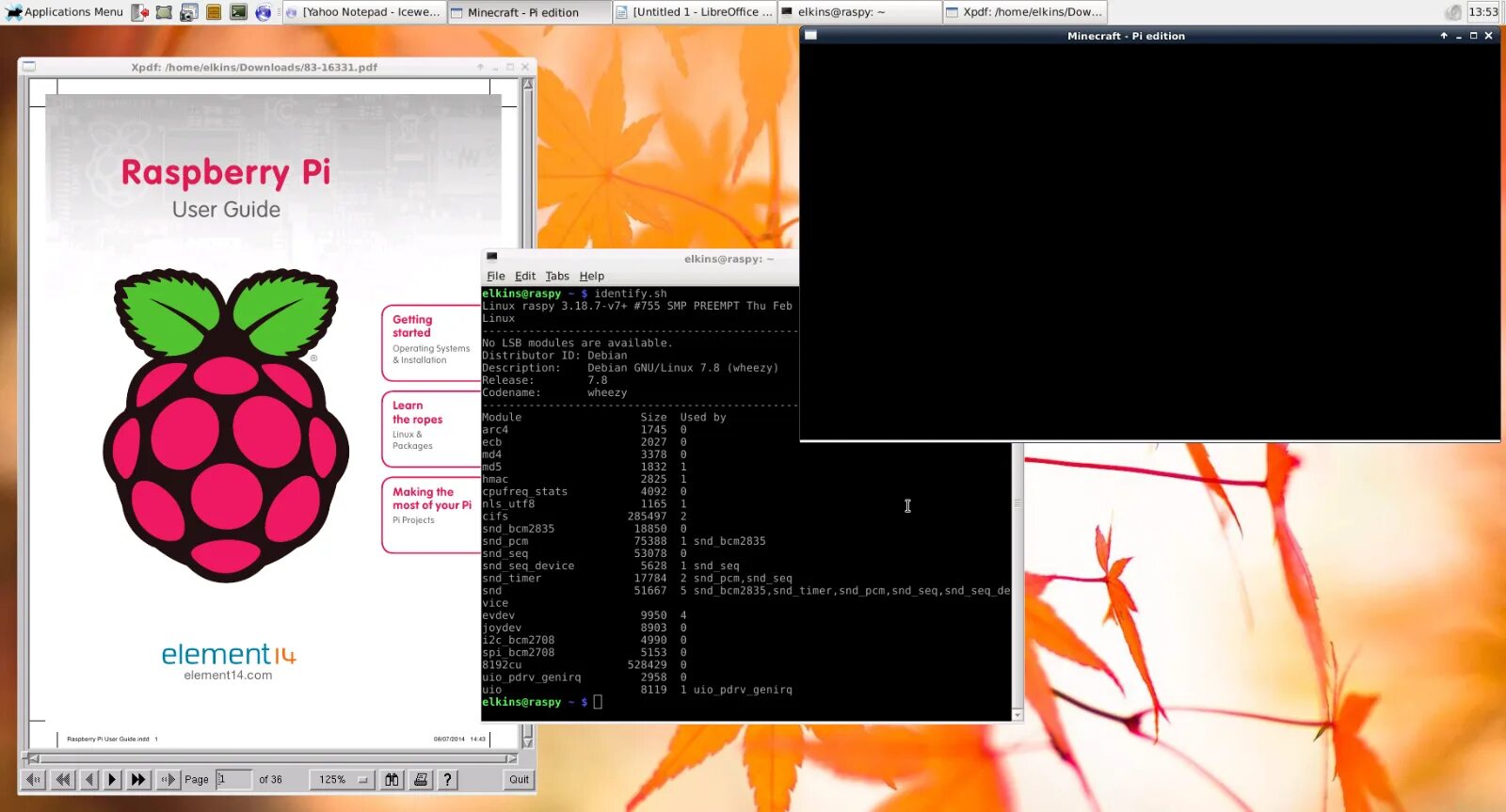Click the Page number field in Xpdf
The width and height of the screenshot is (1506, 812).
point(233,779)
